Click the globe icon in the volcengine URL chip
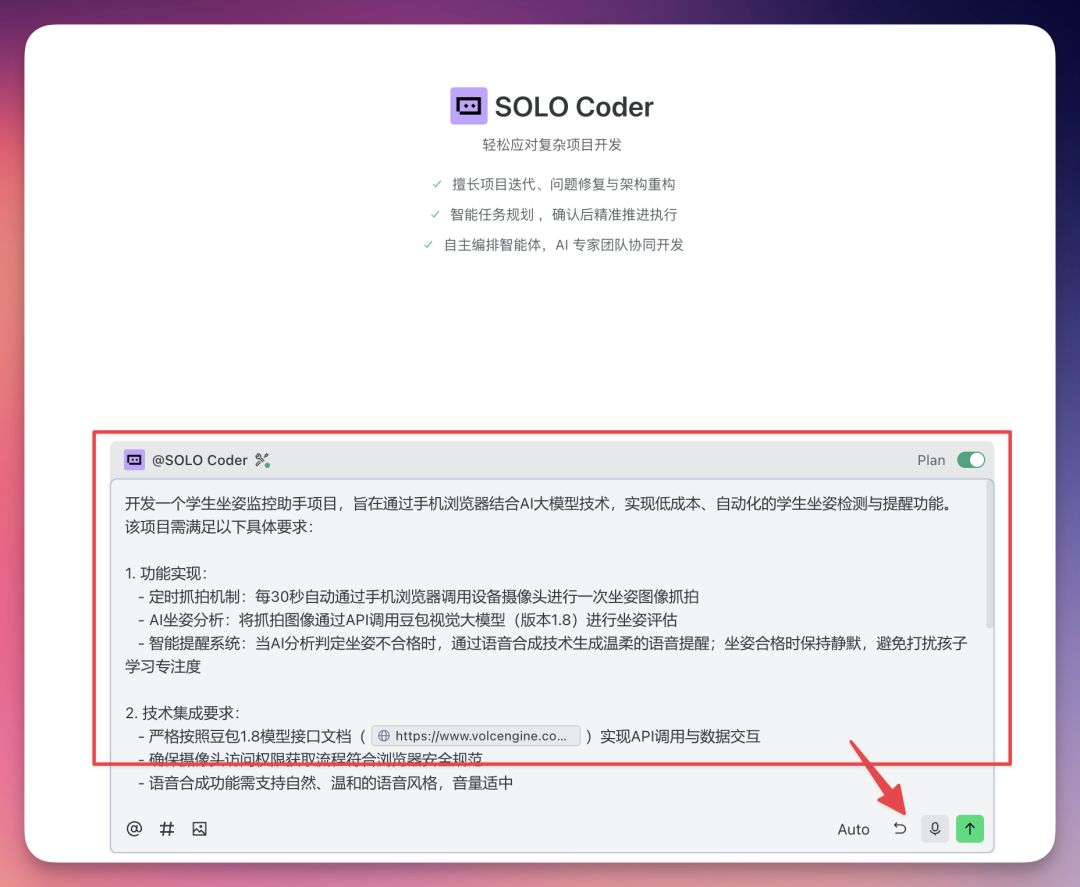The height and width of the screenshot is (887, 1080). tap(383, 736)
